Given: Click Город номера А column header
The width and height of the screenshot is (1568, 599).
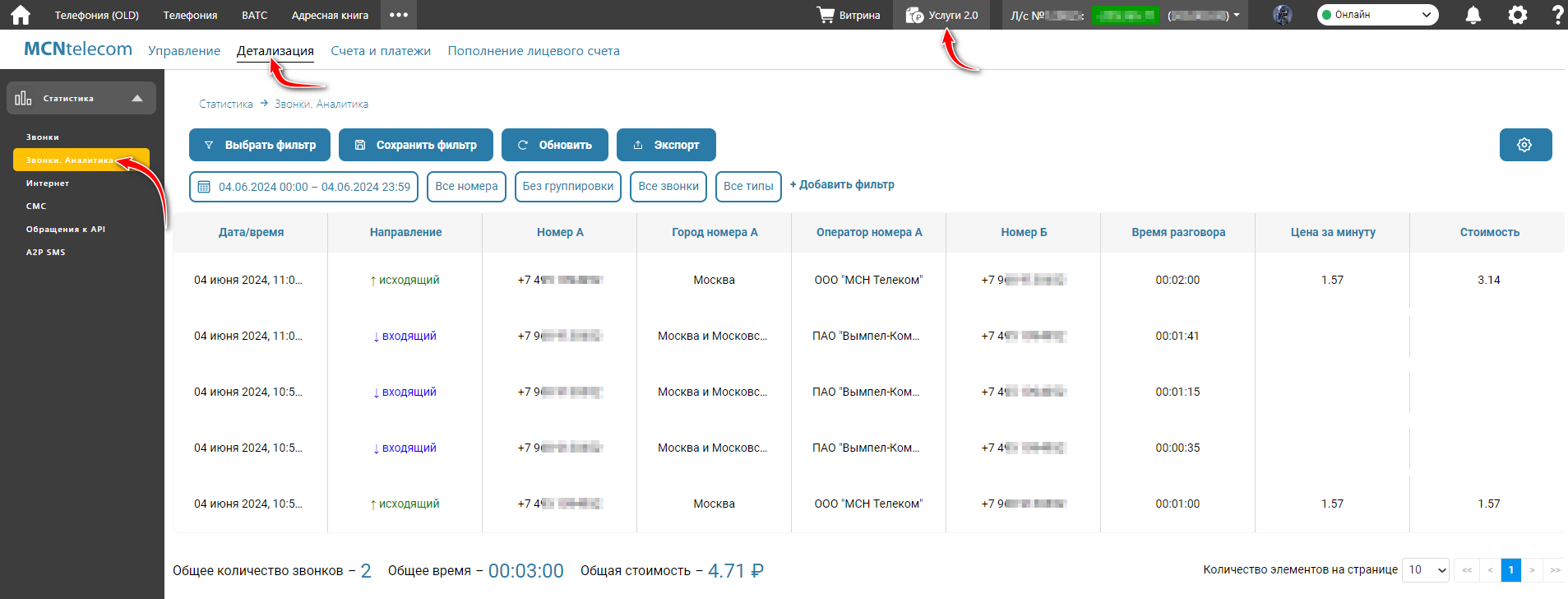Looking at the screenshot, I should (715, 232).
